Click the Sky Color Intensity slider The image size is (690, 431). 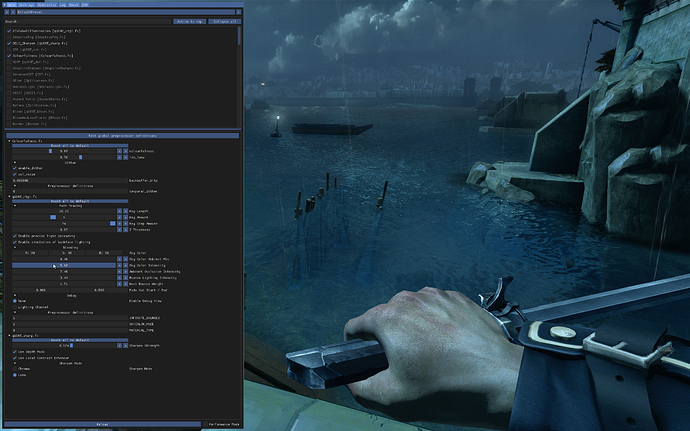(64, 265)
